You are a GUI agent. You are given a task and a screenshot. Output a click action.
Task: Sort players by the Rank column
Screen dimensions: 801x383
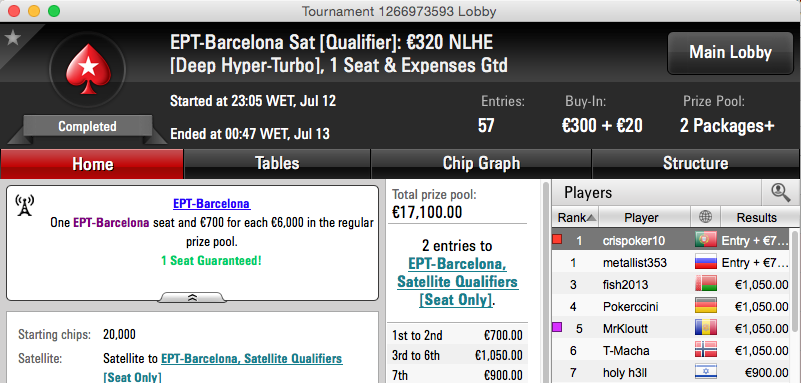[x=576, y=218]
